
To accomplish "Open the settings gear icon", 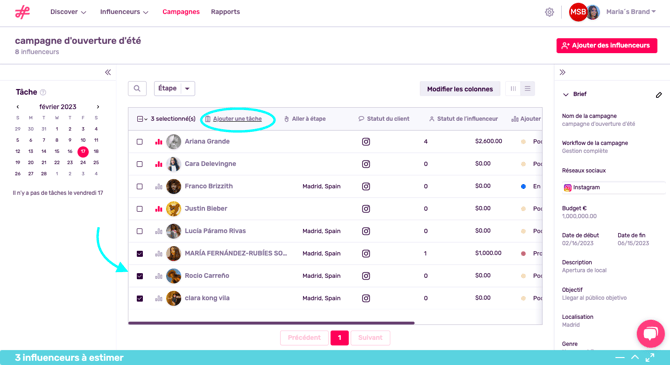I will pyautogui.click(x=549, y=12).
